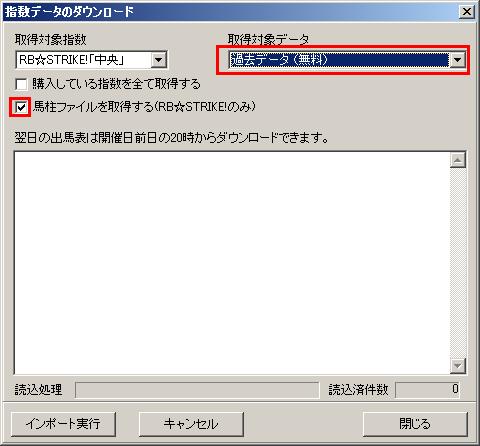
Task: Click the scroll down arrow in log area
Action: (x=458, y=366)
